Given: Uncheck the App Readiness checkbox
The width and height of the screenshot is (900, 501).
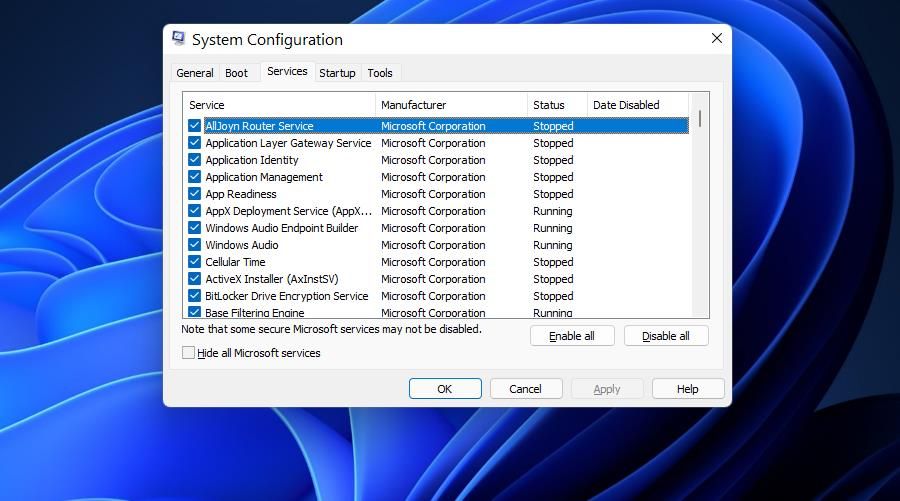Looking at the screenshot, I should tap(194, 194).
